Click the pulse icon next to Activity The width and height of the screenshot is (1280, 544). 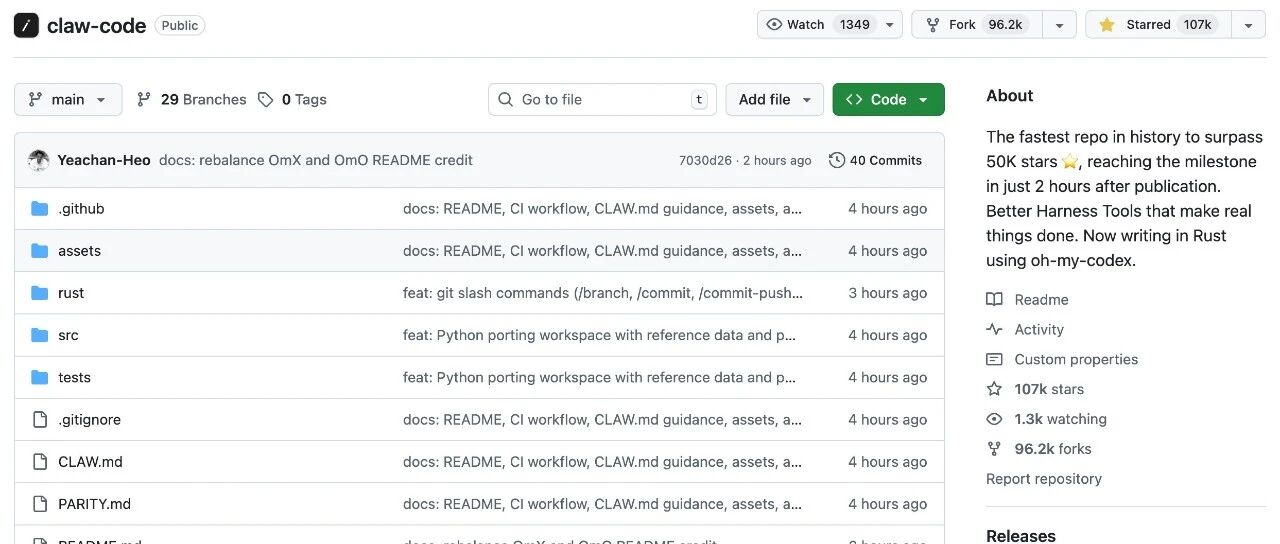pos(994,329)
